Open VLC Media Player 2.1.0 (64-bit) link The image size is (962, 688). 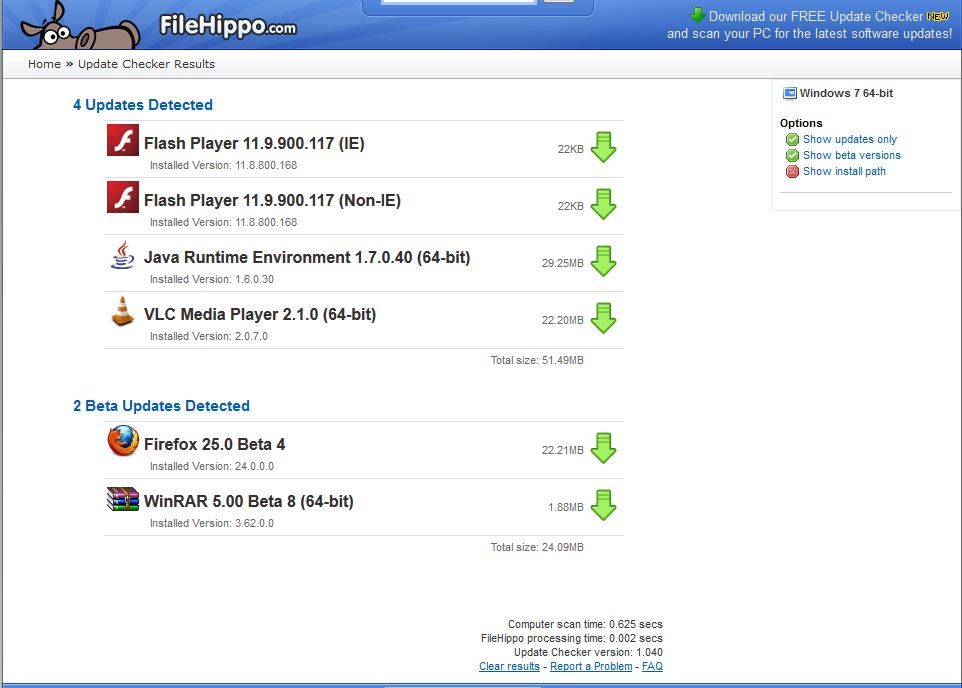point(260,314)
